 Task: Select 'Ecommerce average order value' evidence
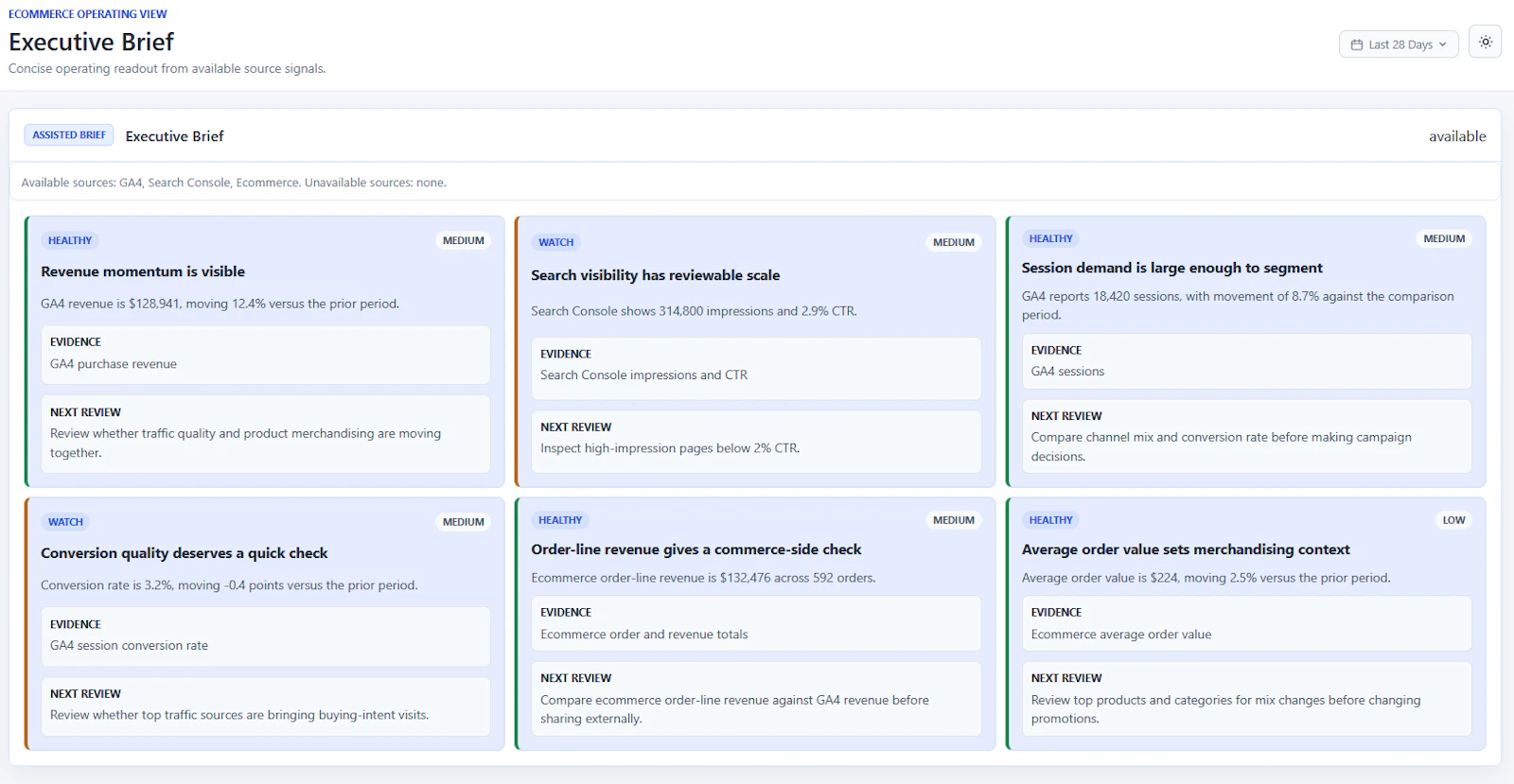(1121, 635)
